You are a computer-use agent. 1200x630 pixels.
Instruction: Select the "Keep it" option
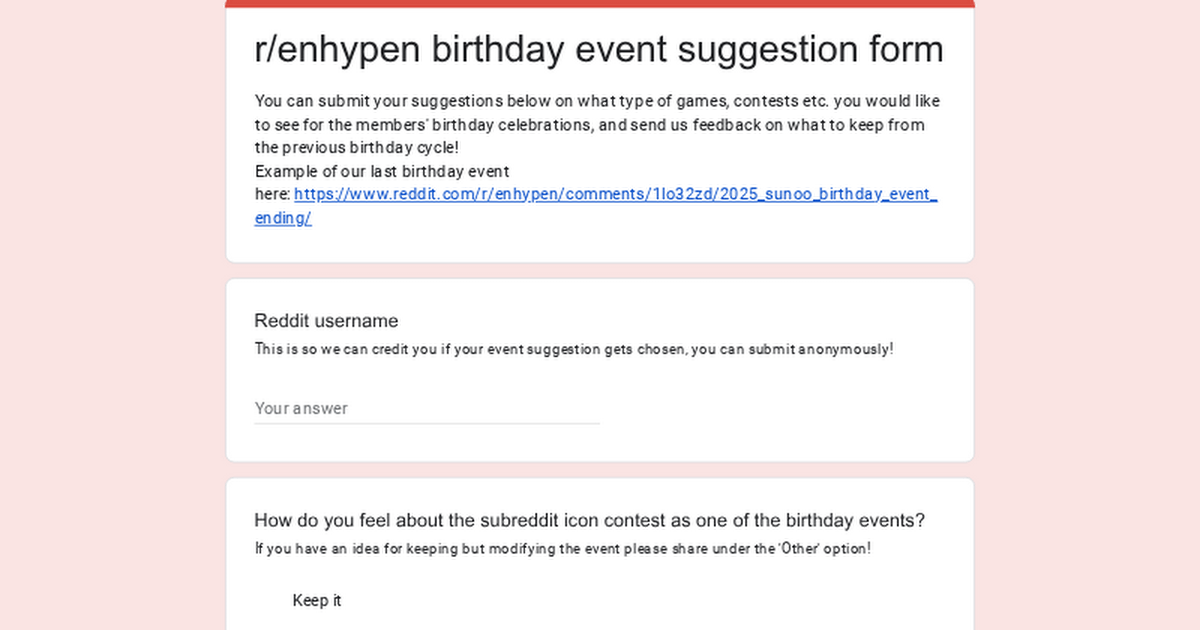(268, 600)
